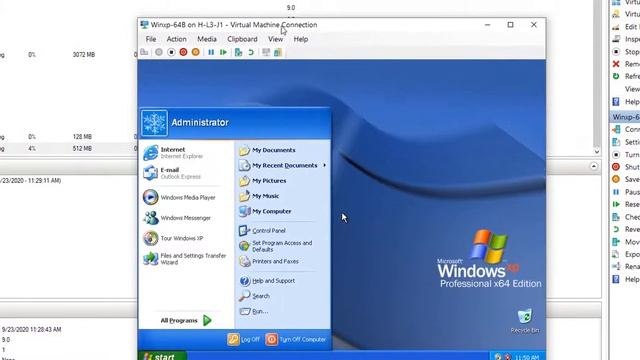This screenshot has width=640, height=360.
Task: Click View in the Hyper-V Actions pane
Action: point(632,89)
